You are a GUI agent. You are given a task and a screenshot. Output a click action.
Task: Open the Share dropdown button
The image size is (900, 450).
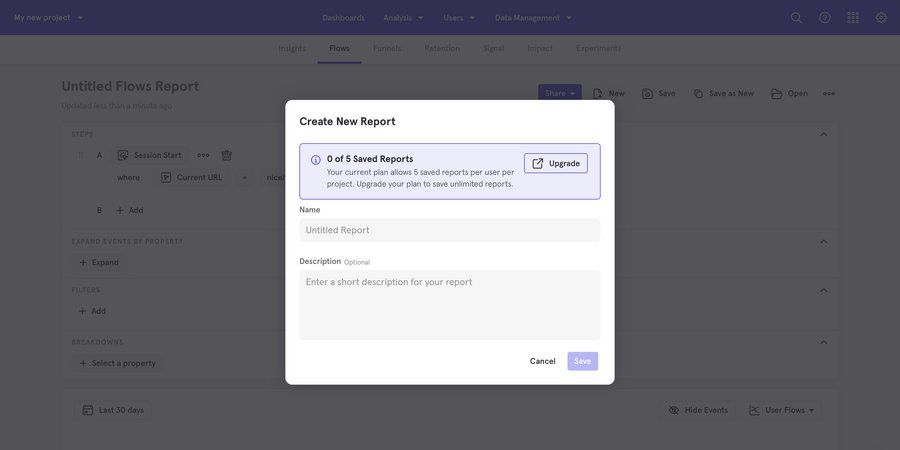560,94
